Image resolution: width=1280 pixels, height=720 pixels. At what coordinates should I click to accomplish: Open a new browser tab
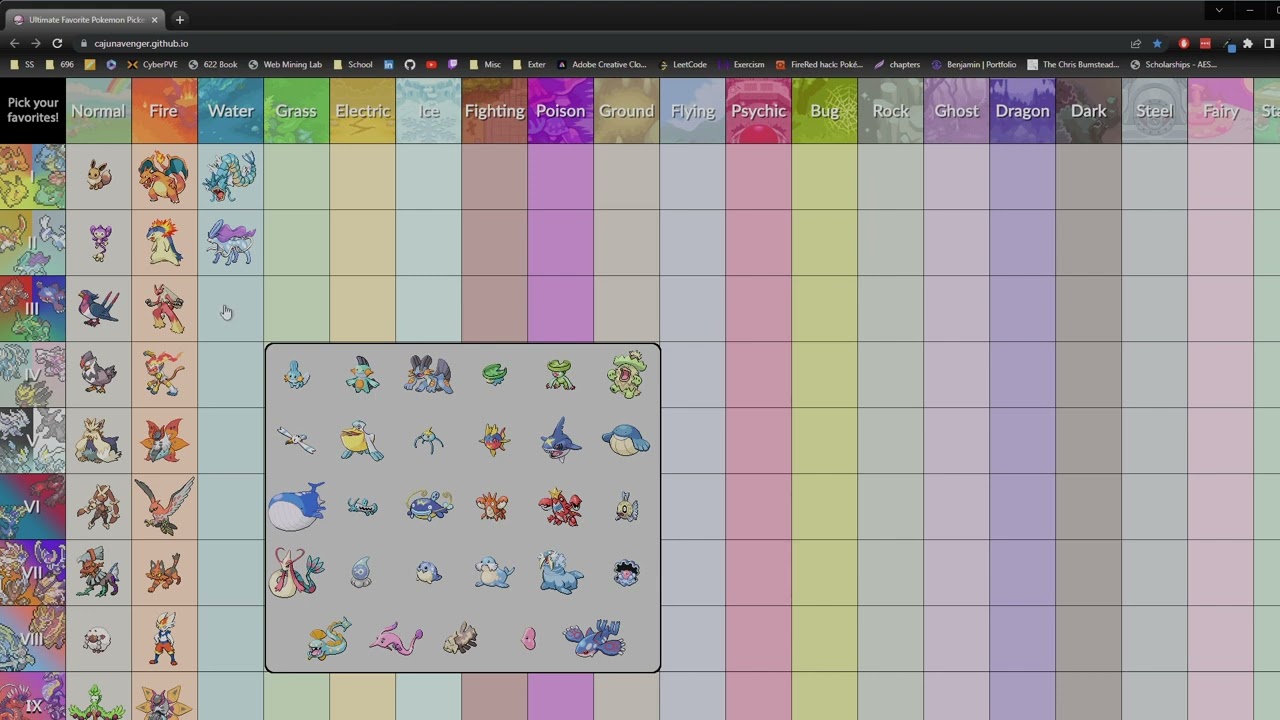(180, 19)
